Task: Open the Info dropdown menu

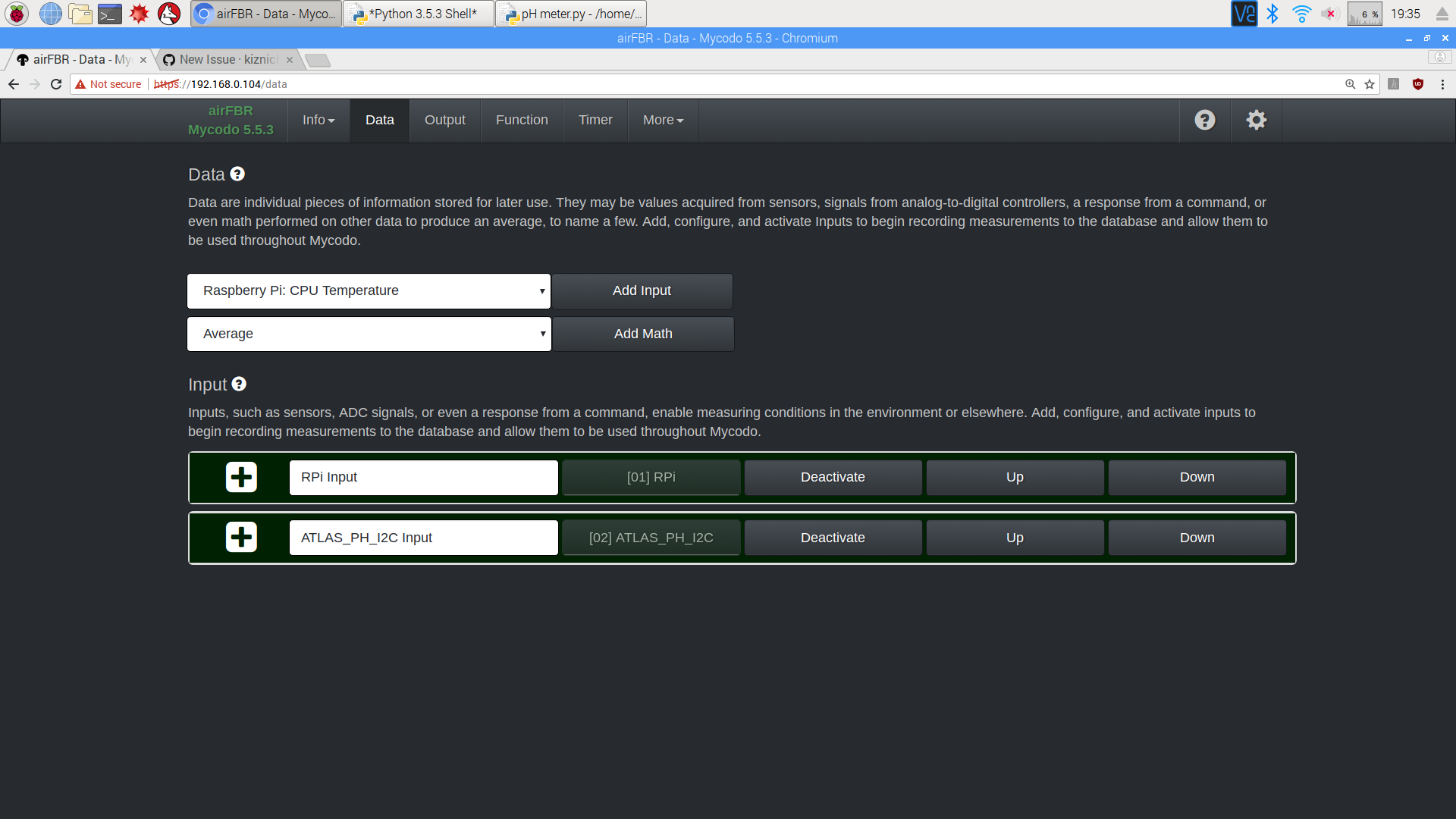Action: point(318,120)
